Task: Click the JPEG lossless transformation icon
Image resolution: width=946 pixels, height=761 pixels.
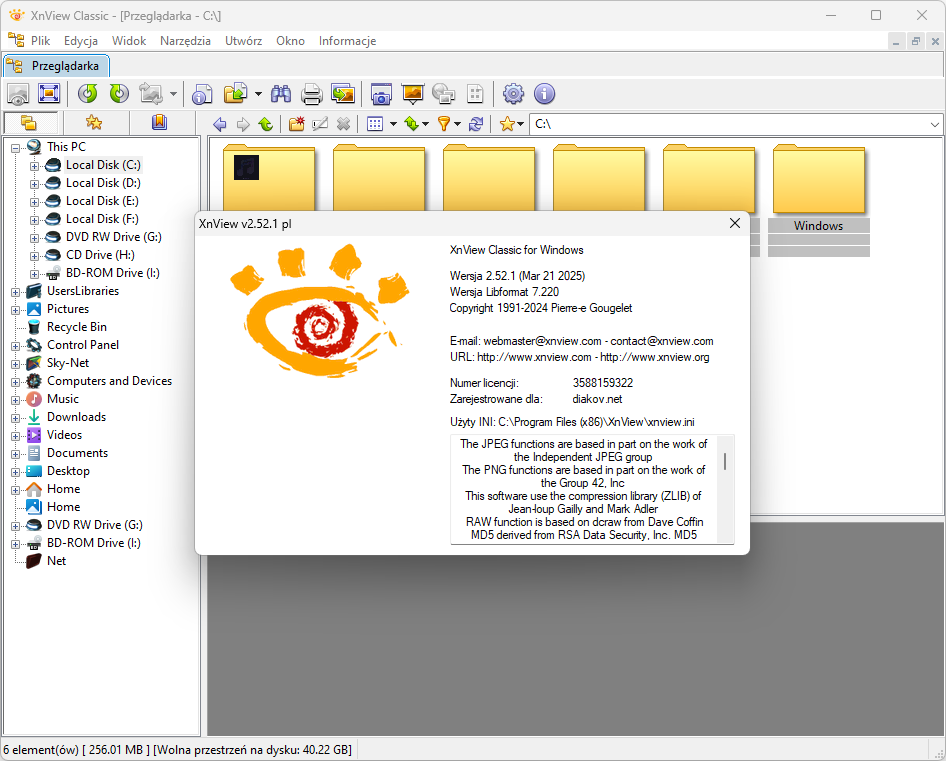Action: coord(150,94)
